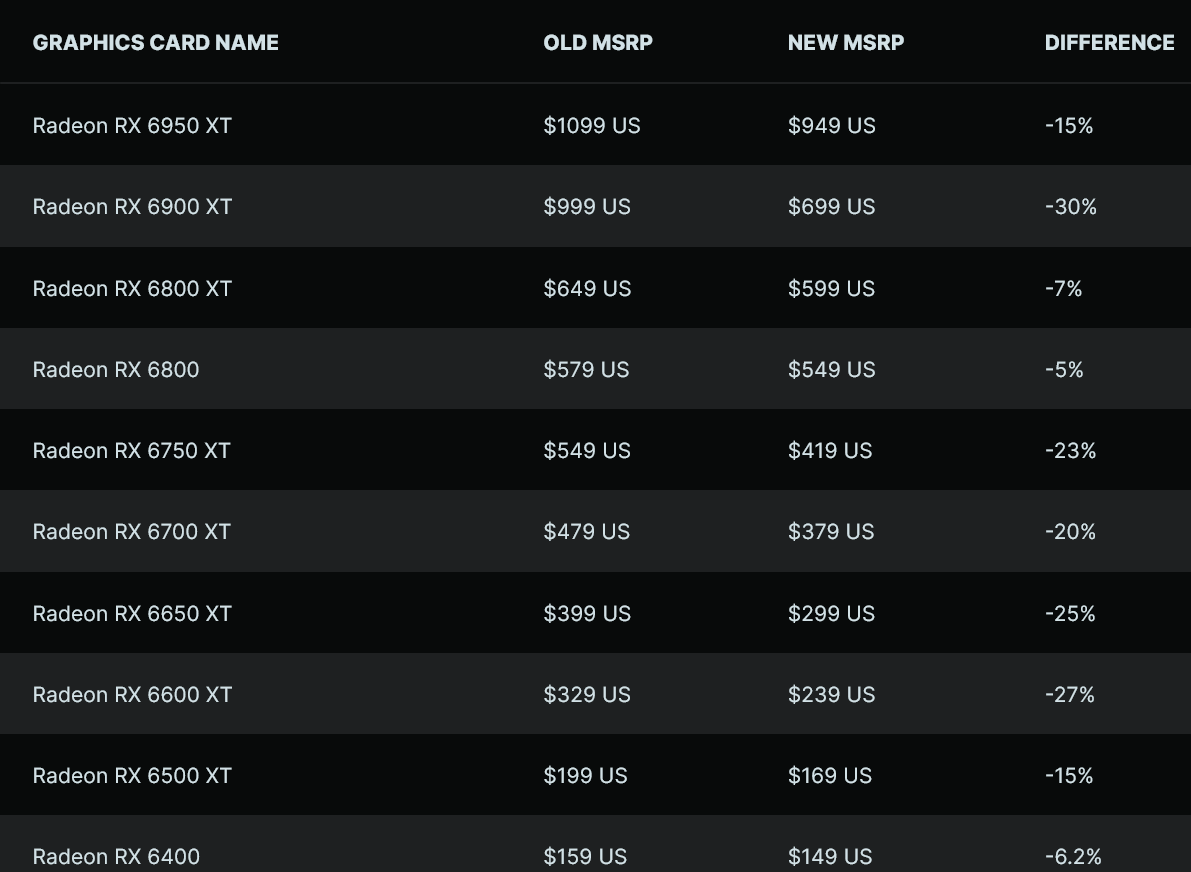Select the Radeon RX 6600 XT cell
Image resolution: width=1191 pixels, height=872 pixels.
coord(132,695)
